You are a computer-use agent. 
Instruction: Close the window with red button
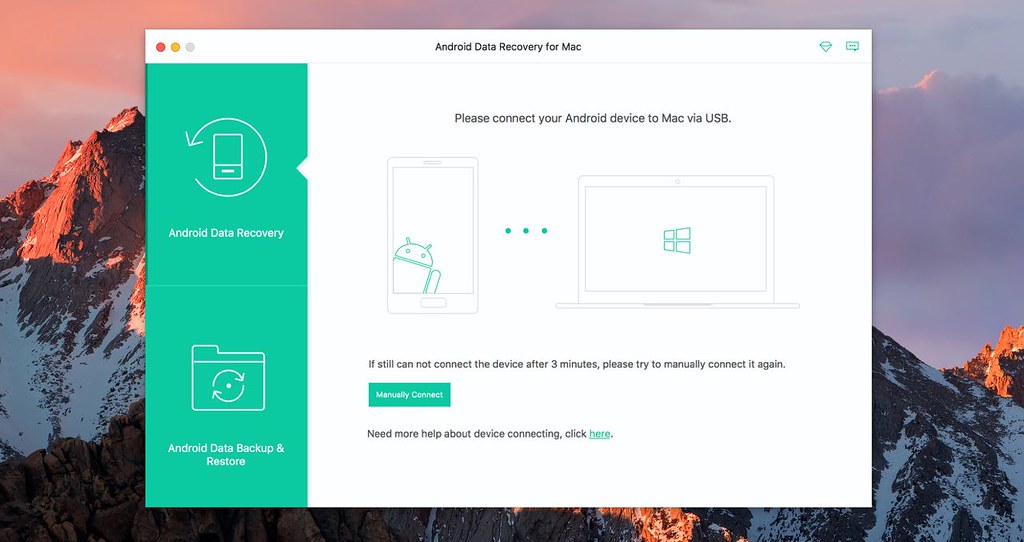(161, 47)
